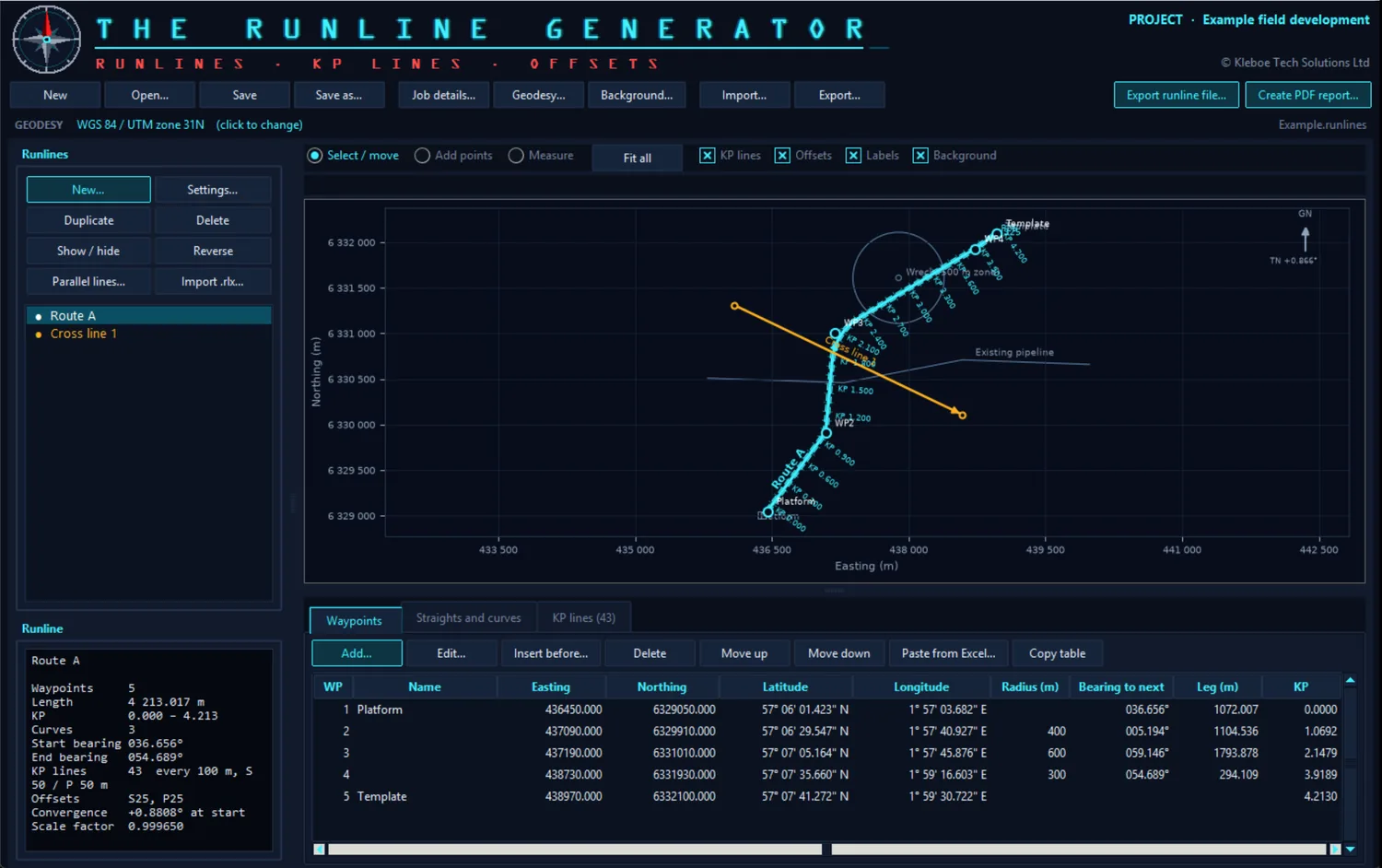Click the white bullet beside Route A
The height and width of the screenshot is (868, 1382).
click(38, 316)
